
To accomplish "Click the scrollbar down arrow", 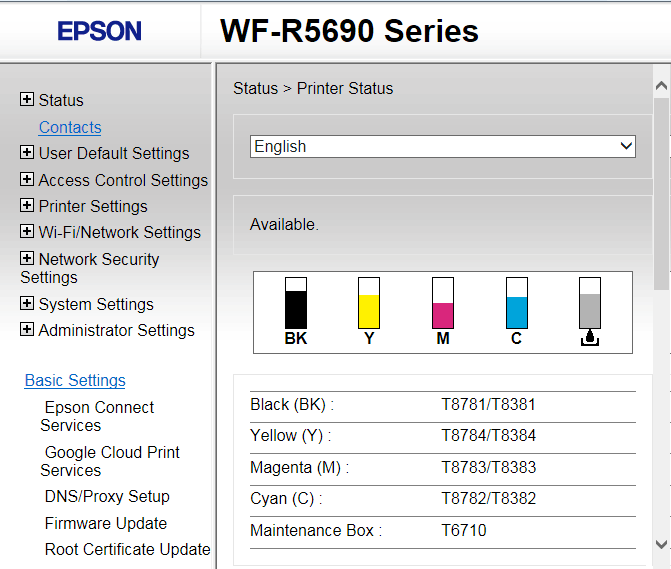I will click(661, 544).
